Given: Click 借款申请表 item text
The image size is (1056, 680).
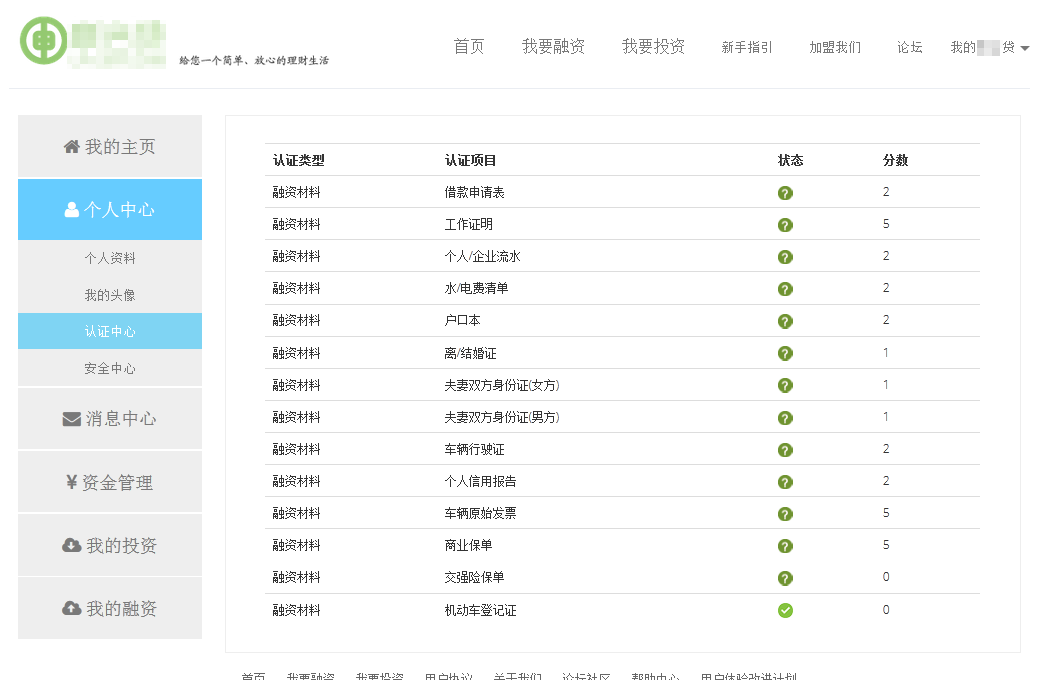Looking at the screenshot, I should pos(474,193).
